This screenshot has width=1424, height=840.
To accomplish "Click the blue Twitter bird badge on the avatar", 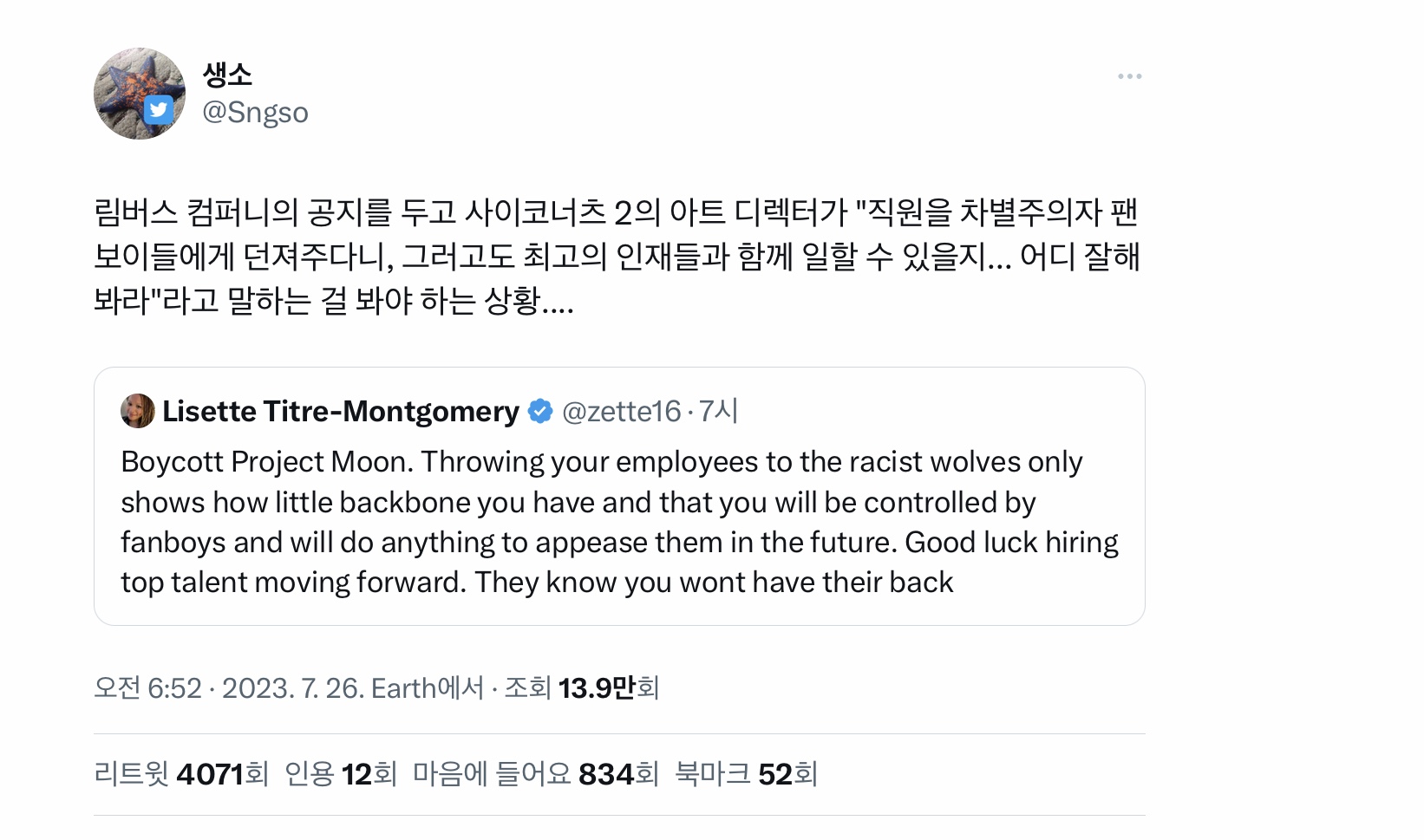I will [x=158, y=110].
